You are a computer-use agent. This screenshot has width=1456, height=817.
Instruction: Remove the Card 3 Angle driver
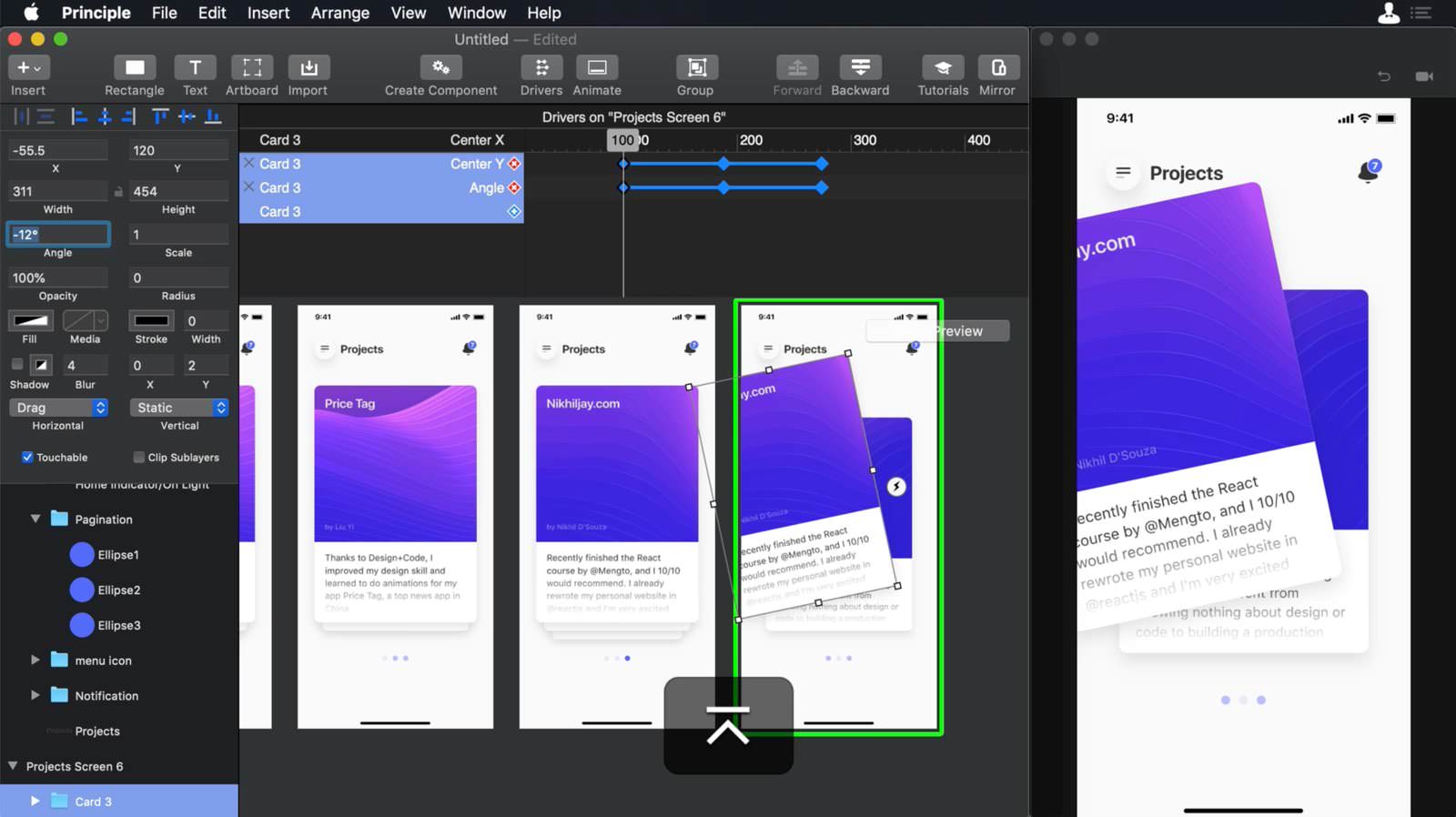point(248,187)
